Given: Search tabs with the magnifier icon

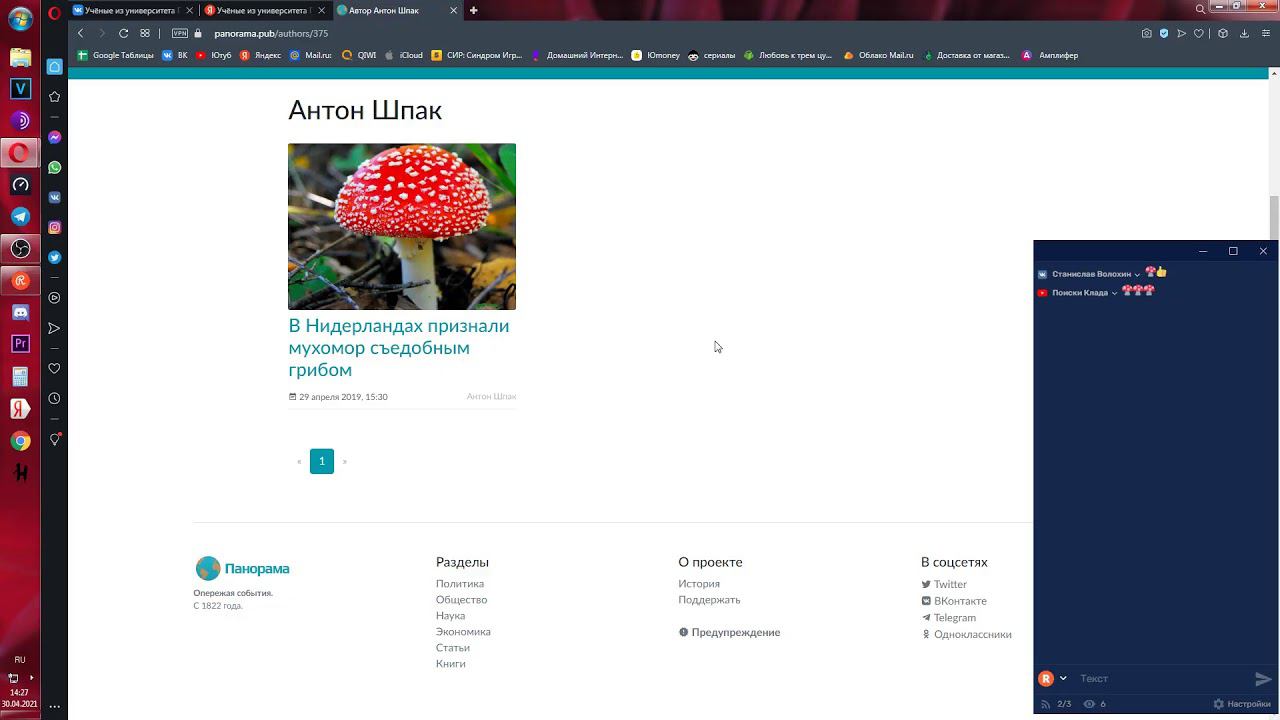Looking at the screenshot, I should (1201, 10).
